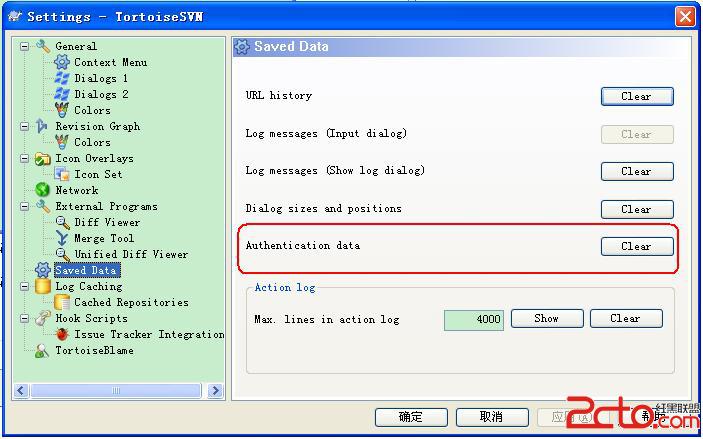Close the Settings window
This screenshot has width=703, height=439.
pos(685,17)
